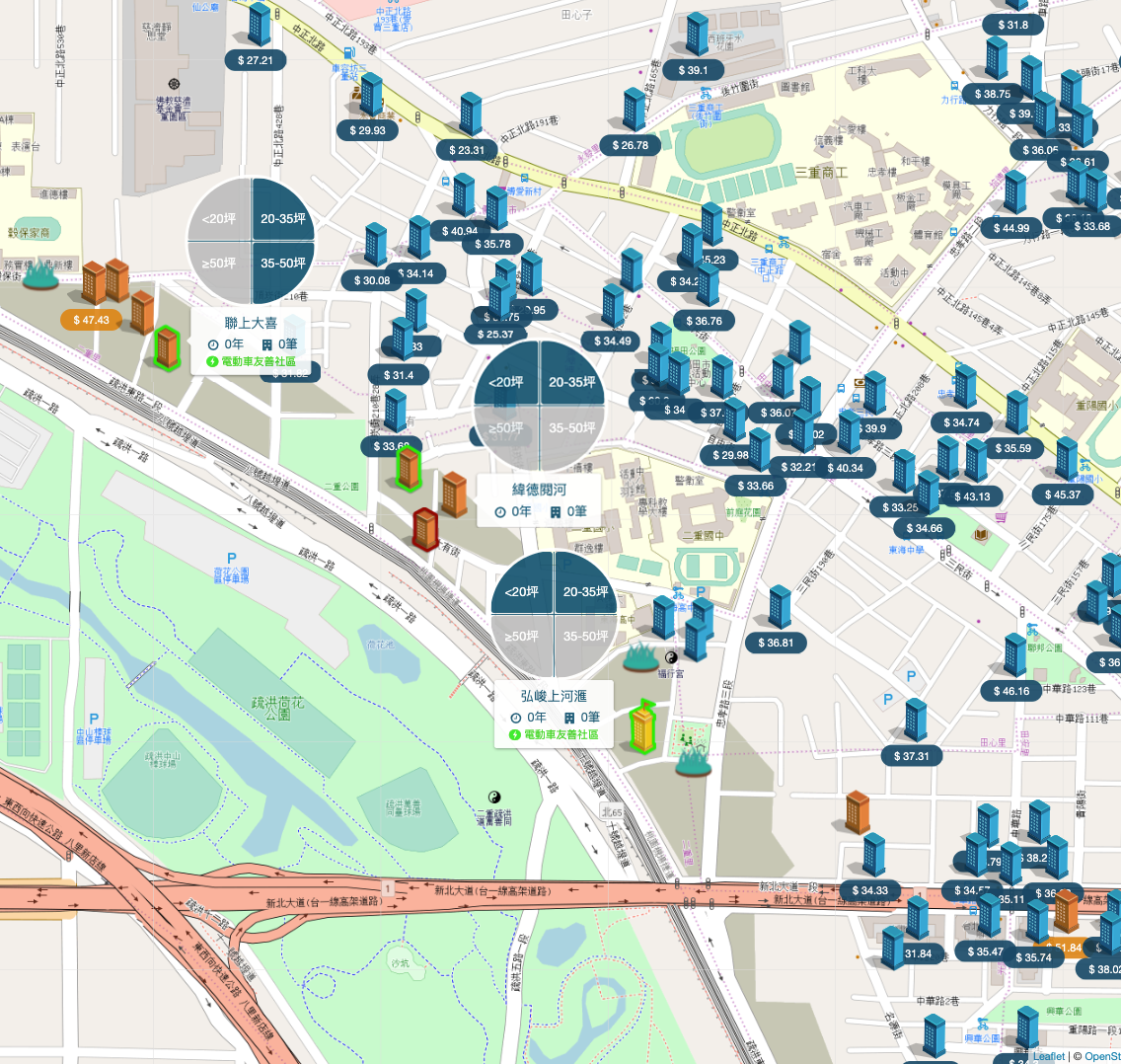This screenshot has width=1121, height=1064.
Task: Open the Leaflet attribution link
Action: pyautogui.click(x=1048, y=1056)
